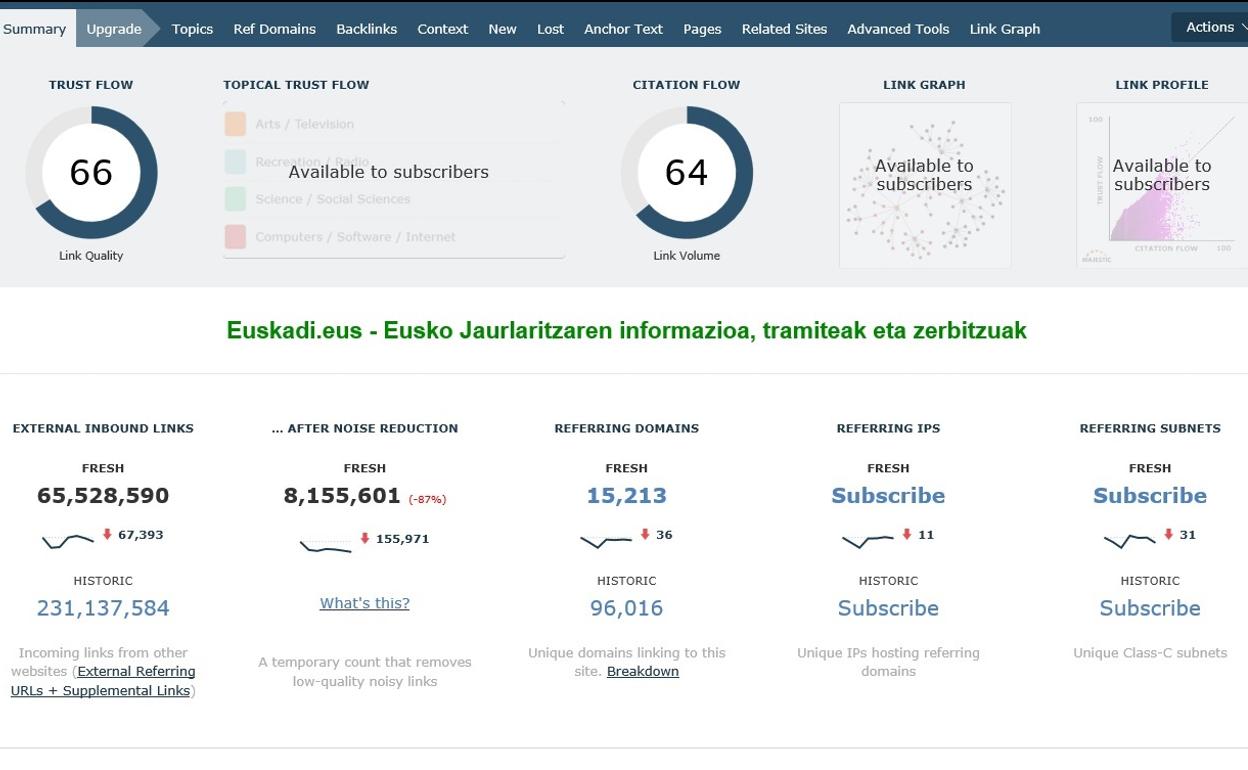Open the Upgrade tab
Viewport: 1248px width, 770px height.
click(x=114, y=29)
